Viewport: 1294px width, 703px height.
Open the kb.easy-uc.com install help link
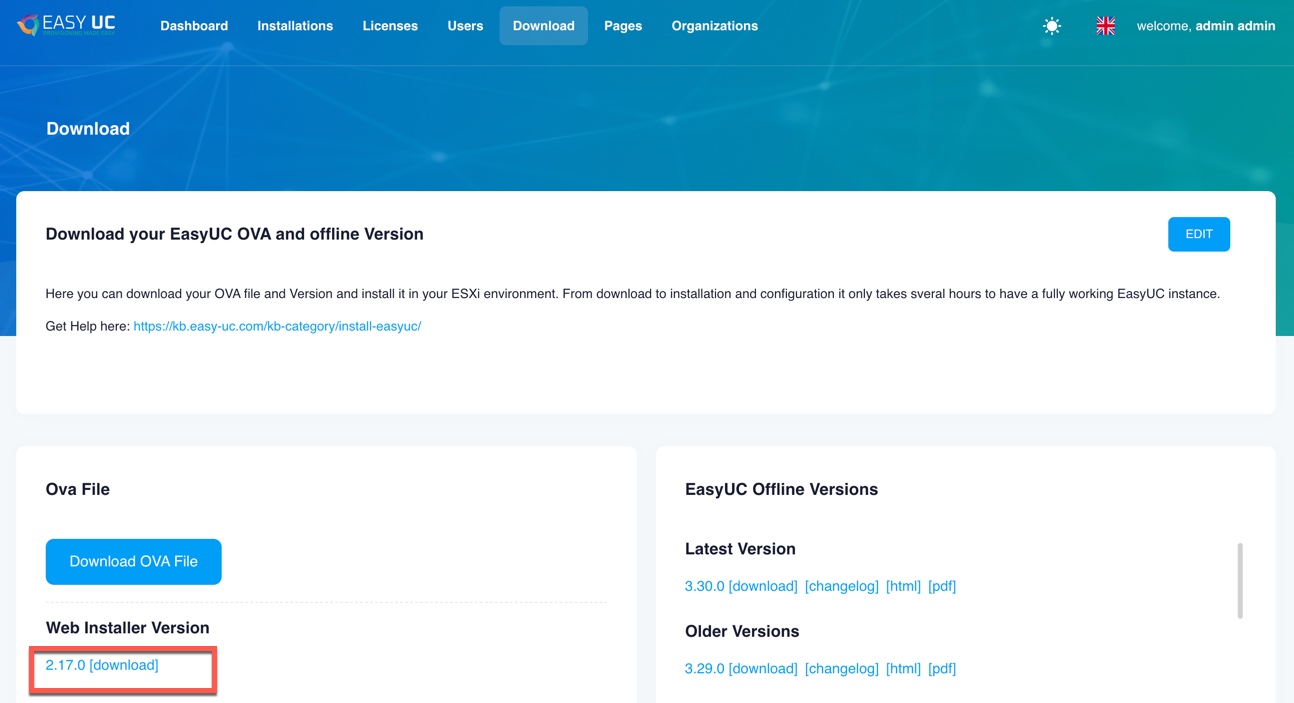277,326
